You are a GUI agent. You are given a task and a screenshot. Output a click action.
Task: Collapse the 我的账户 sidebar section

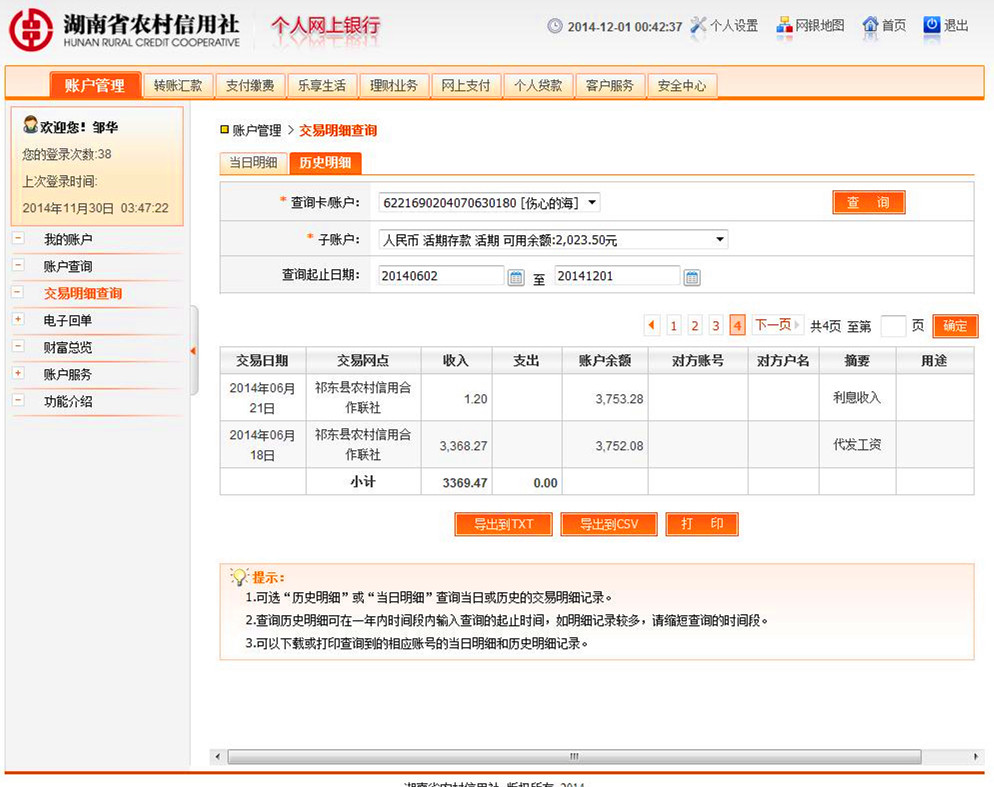[18, 239]
